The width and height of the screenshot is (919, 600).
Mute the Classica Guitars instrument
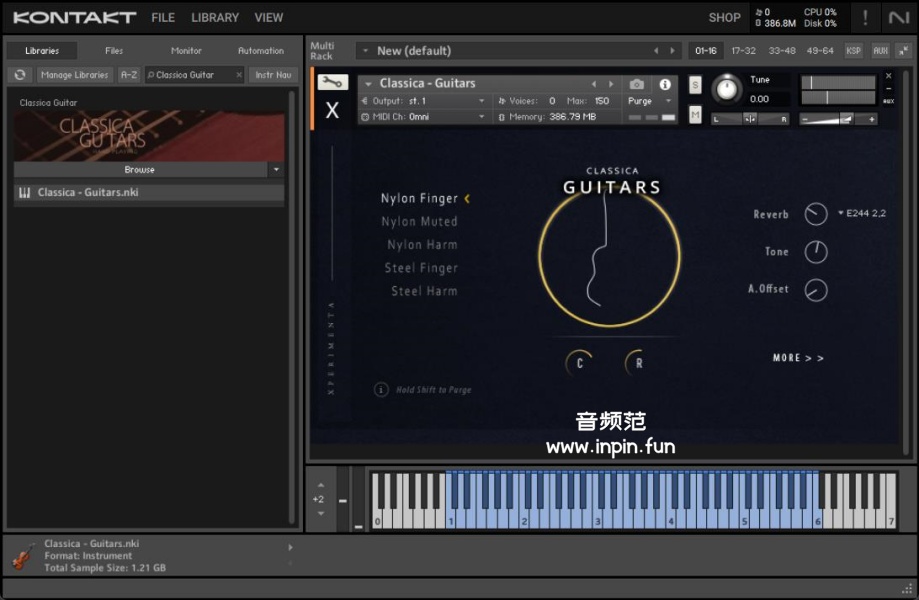695,116
